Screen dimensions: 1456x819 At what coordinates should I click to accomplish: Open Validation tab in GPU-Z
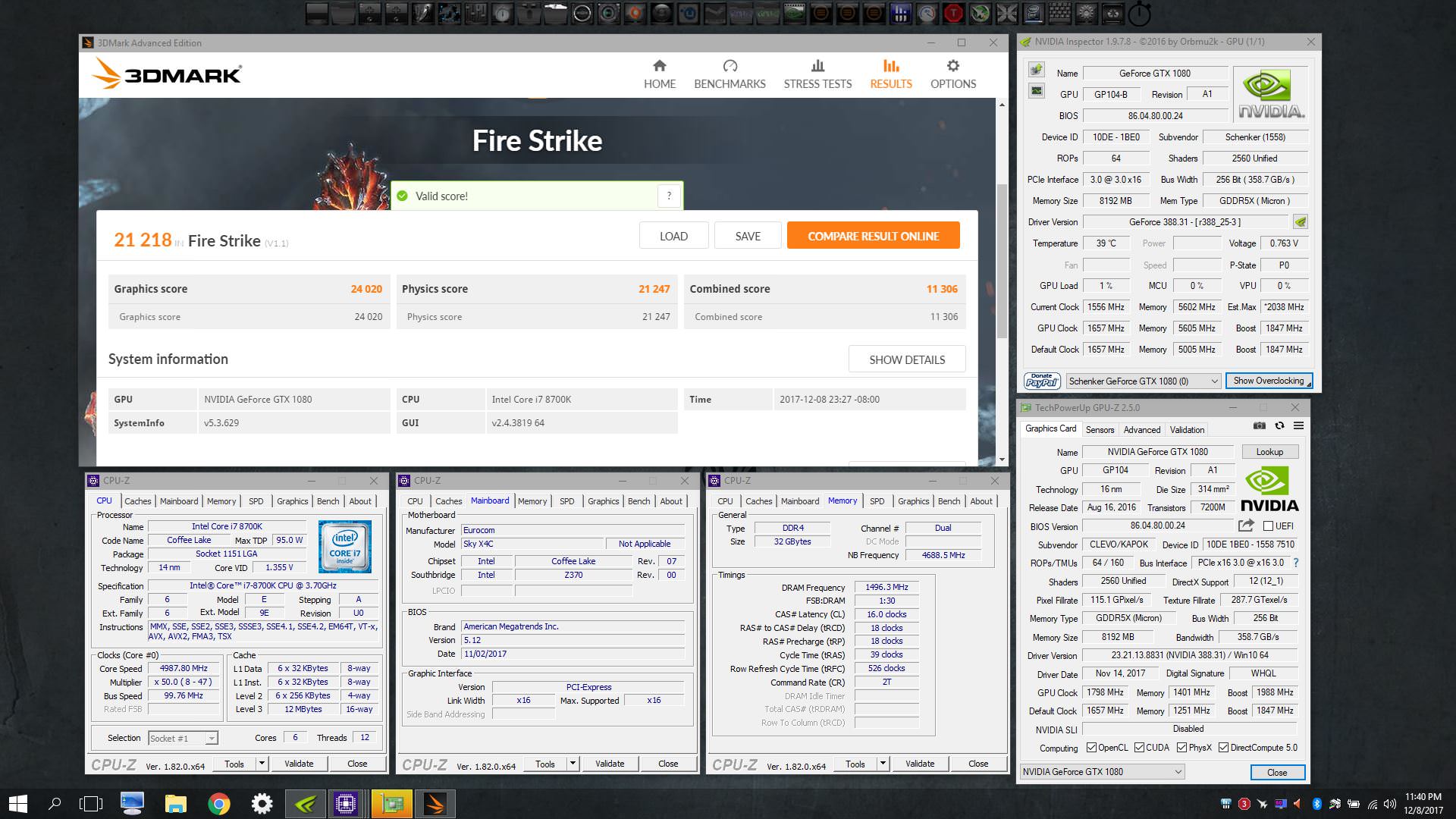pyautogui.click(x=1187, y=429)
